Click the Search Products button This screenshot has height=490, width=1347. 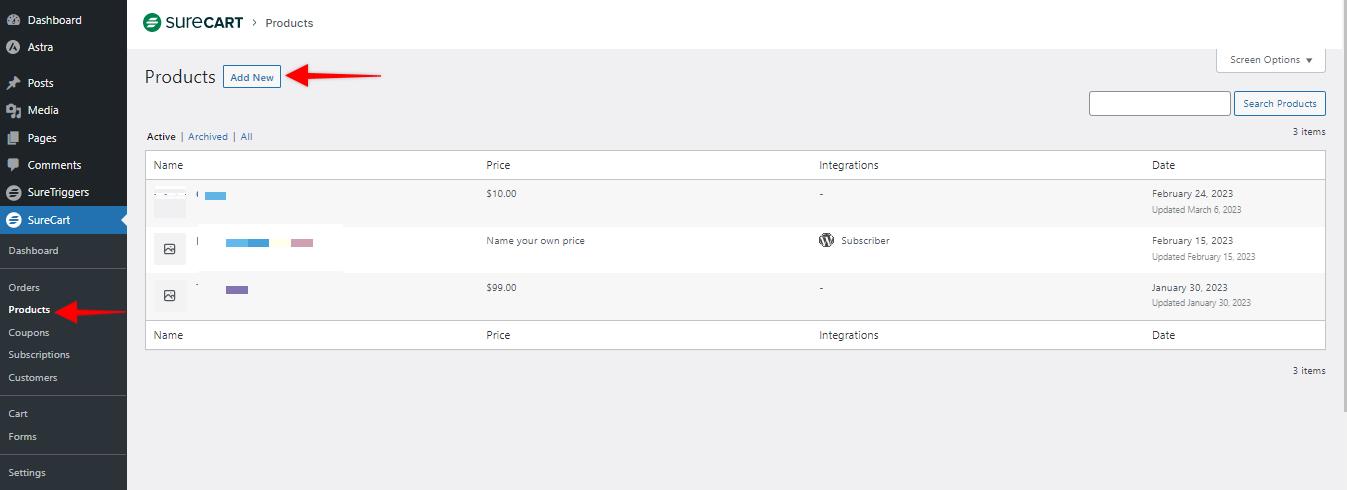[1279, 103]
